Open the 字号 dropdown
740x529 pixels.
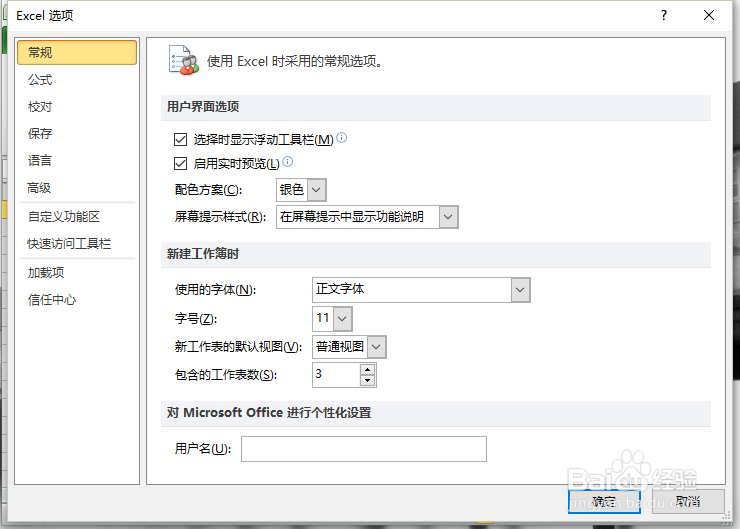tap(342, 319)
